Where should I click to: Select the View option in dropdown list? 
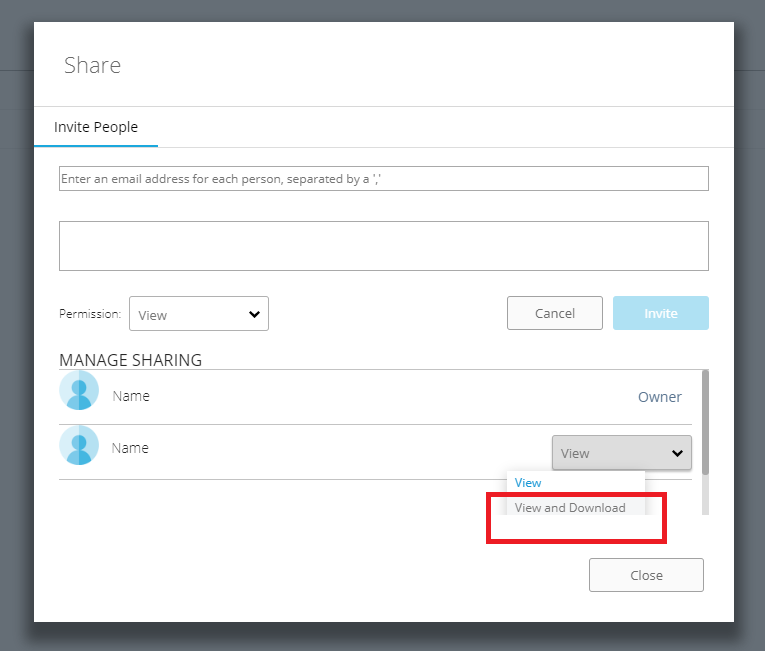pyautogui.click(x=528, y=483)
